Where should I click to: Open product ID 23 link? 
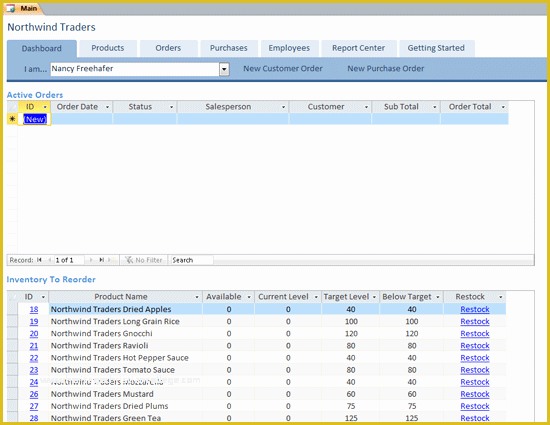coord(34,370)
